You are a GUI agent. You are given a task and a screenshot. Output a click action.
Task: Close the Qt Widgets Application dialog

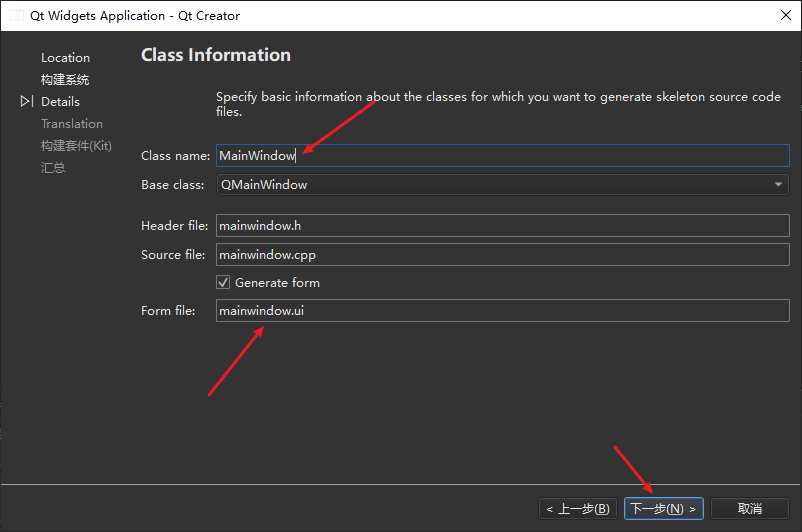coord(783,16)
